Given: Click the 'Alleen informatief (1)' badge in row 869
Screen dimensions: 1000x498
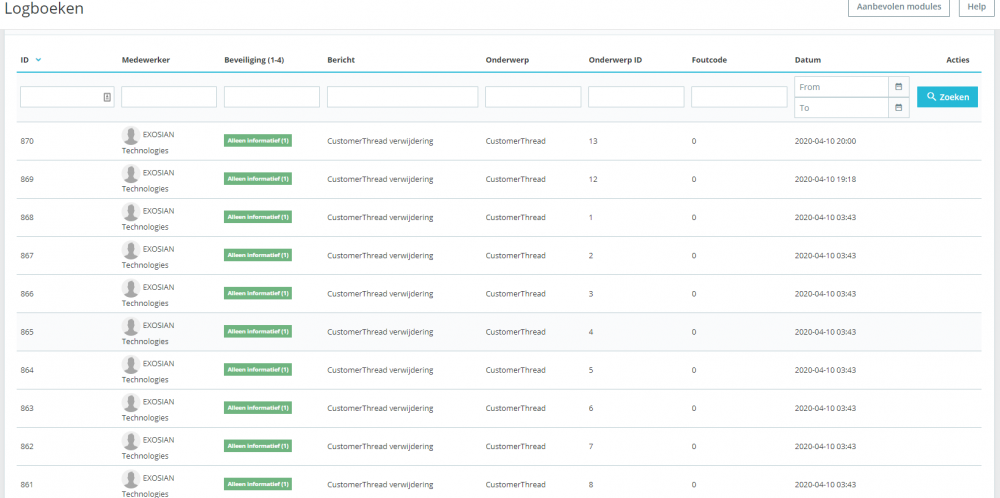Looking at the screenshot, I should [x=257, y=179].
